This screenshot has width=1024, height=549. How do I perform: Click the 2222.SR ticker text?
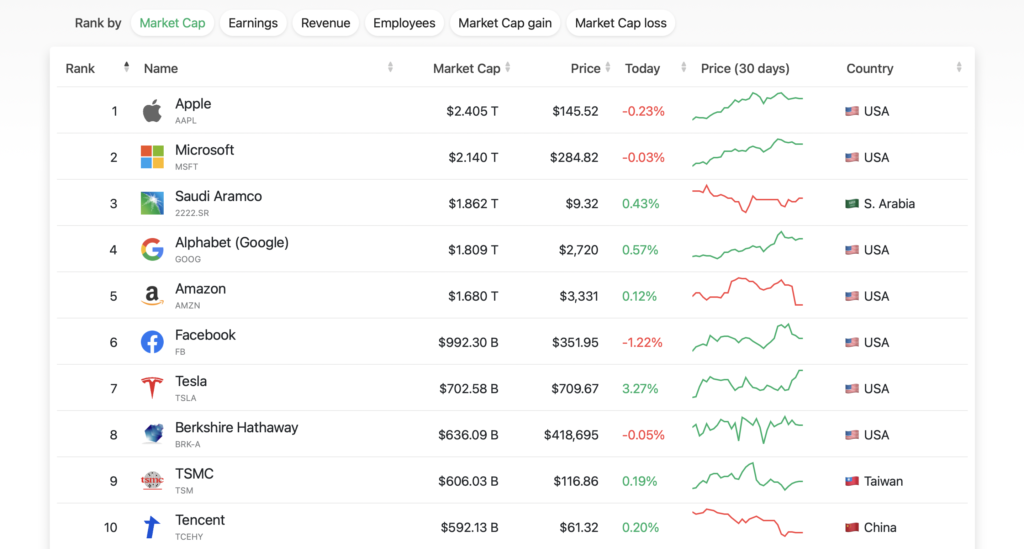pos(192,213)
